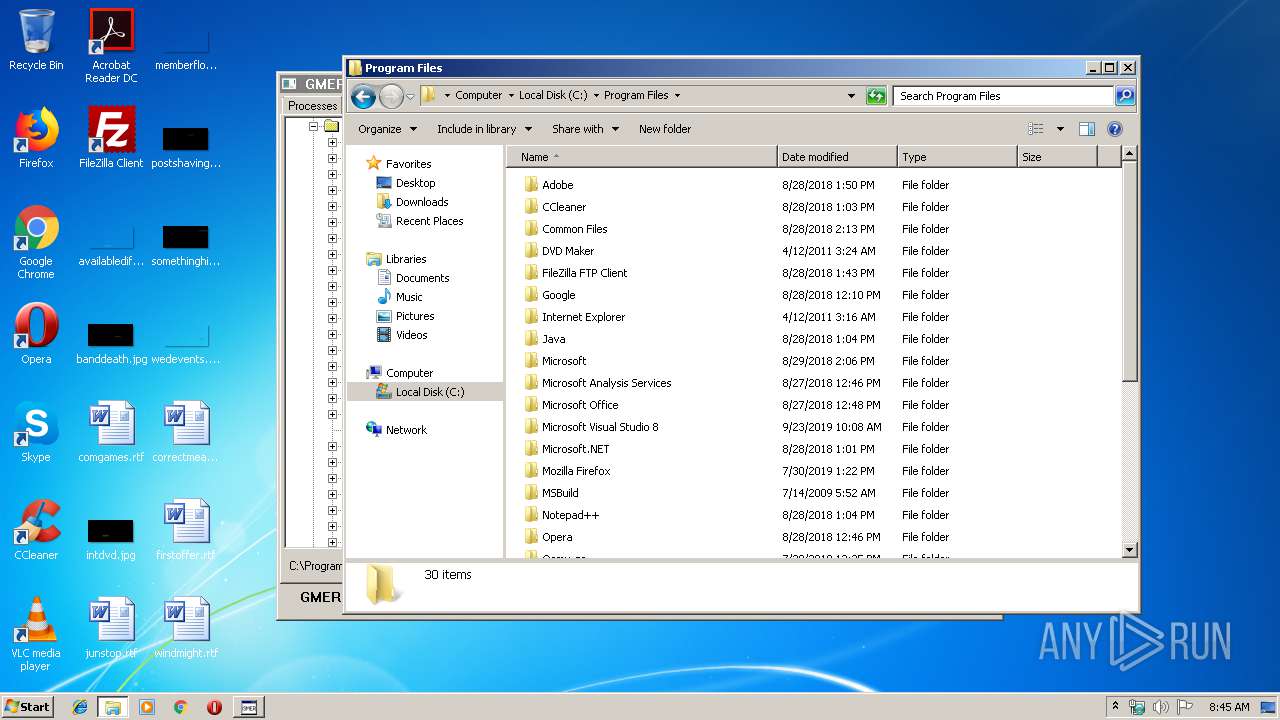Open recent pages dropdown beside Forward
Image resolution: width=1280 pixels, height=720 pixels.
410,97
